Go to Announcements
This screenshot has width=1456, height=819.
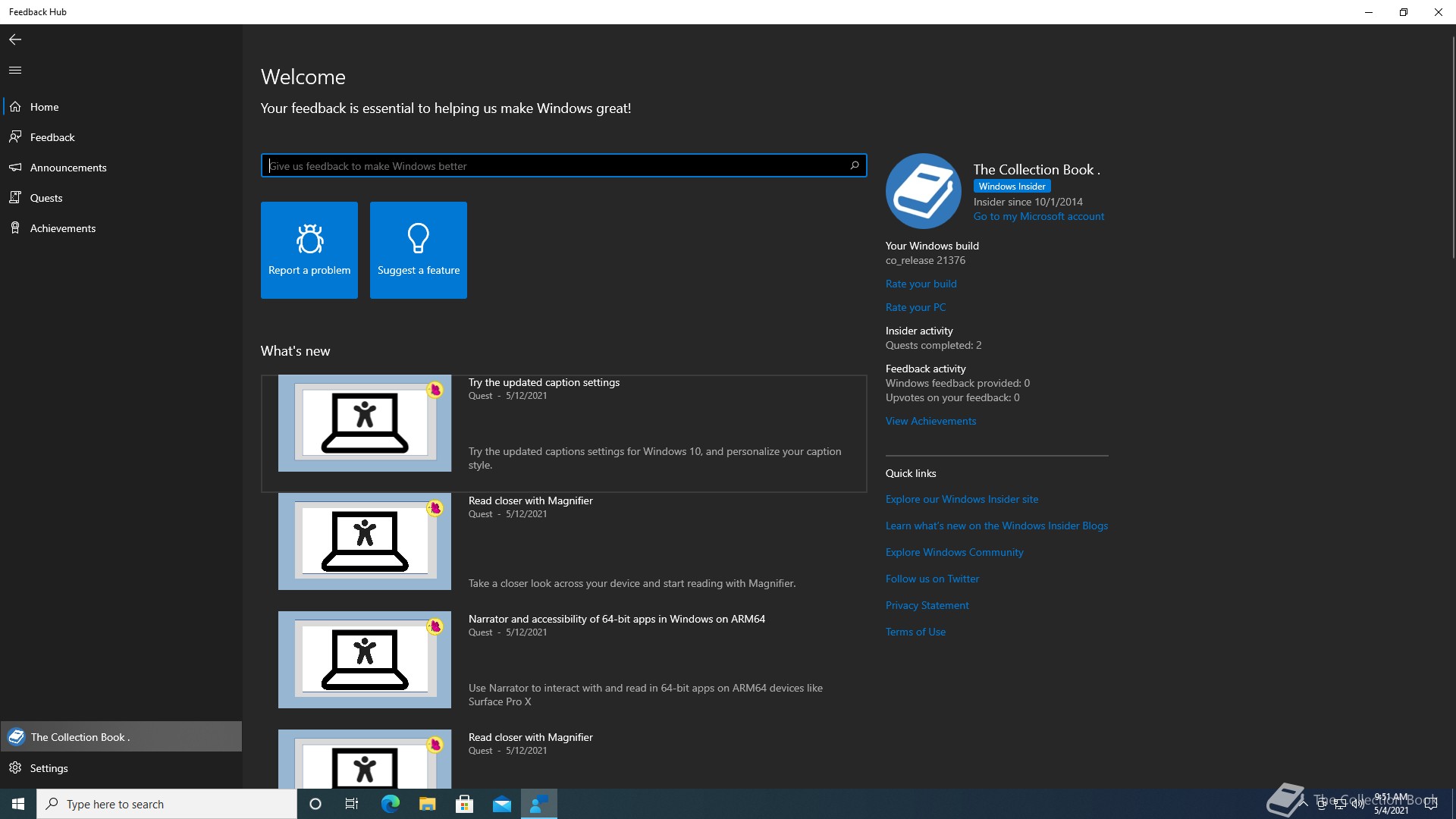point(121,168)
